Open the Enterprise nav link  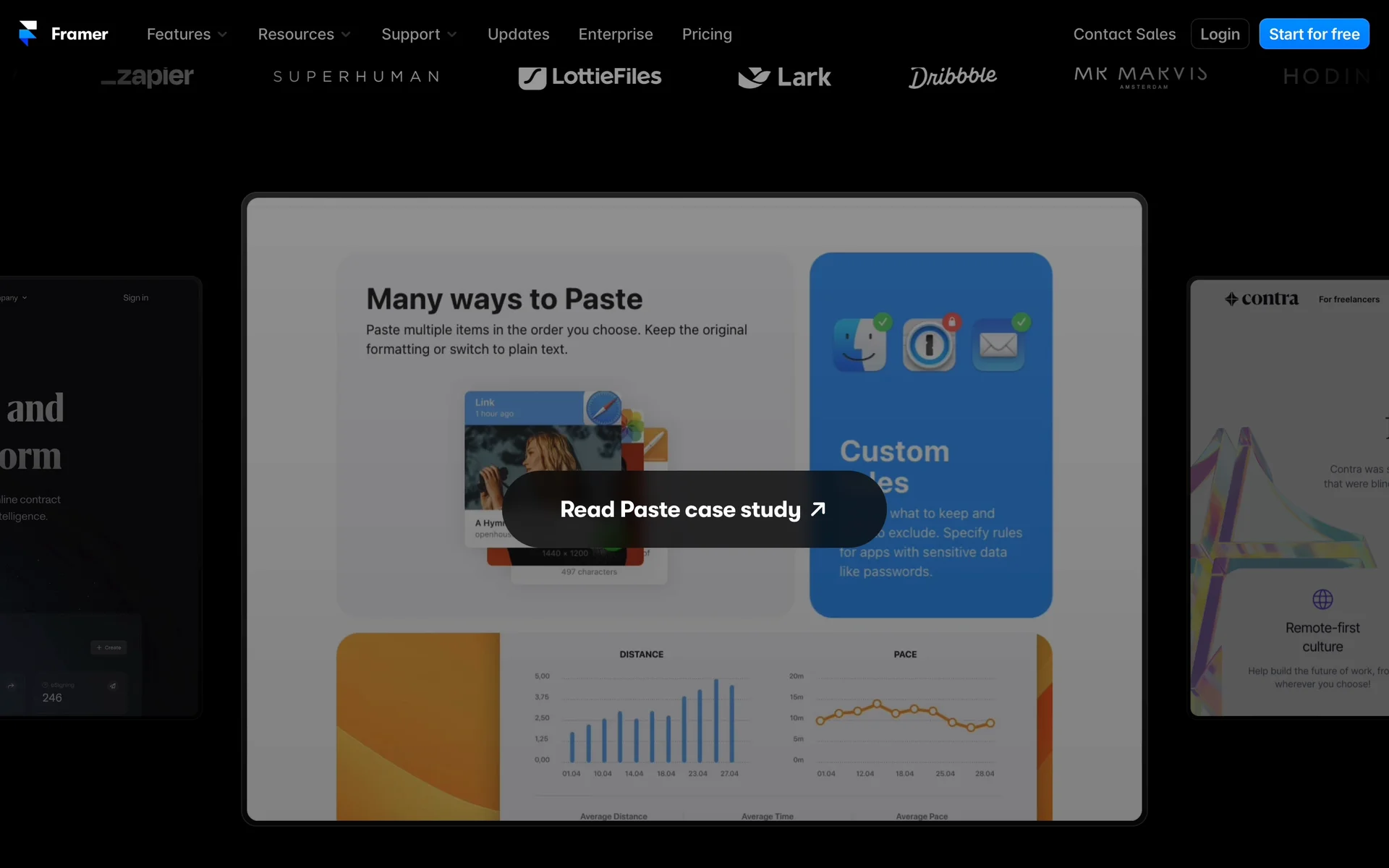point(615,34)
